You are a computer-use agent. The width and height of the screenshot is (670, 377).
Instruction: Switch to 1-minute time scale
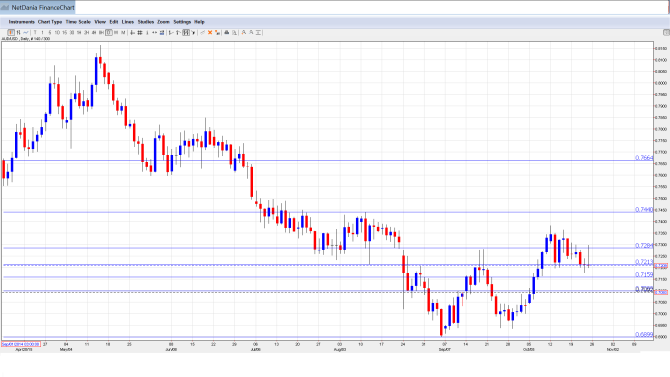[x=42, y=32]
